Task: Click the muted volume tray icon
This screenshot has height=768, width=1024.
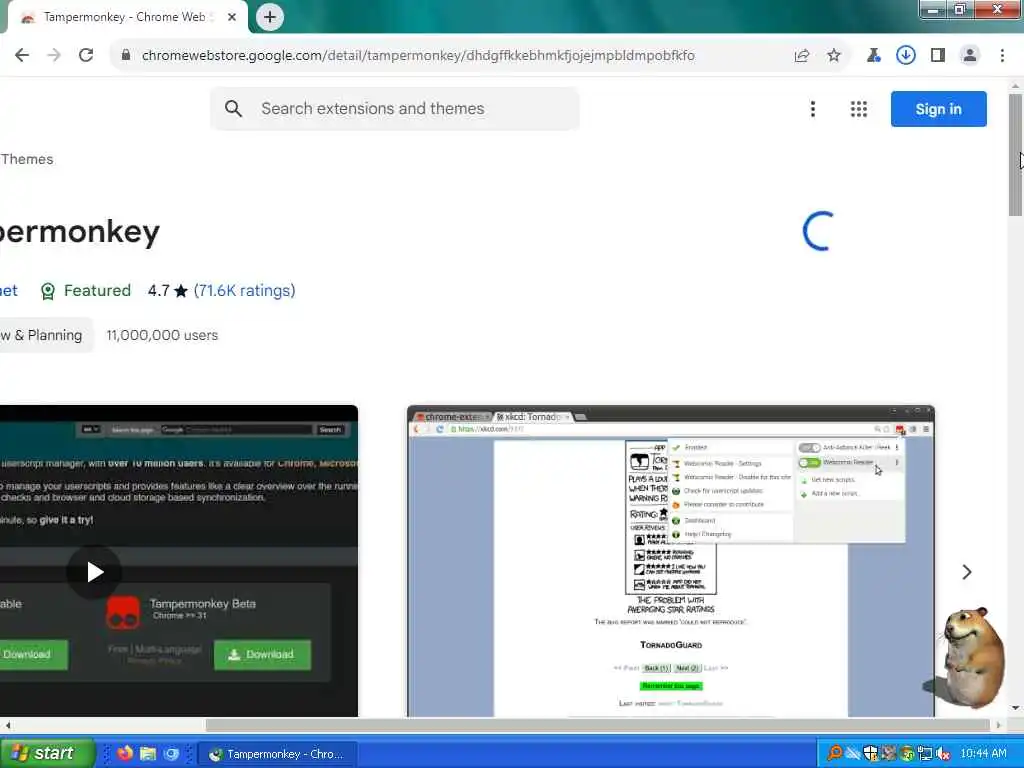Action: tap(943, 754)
